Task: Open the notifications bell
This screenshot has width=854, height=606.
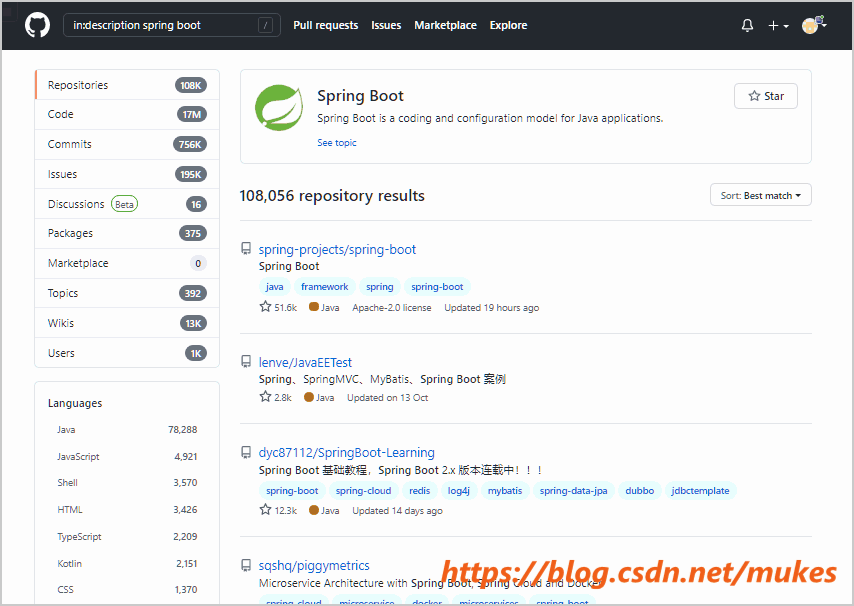Action: (x=747, y=25)
